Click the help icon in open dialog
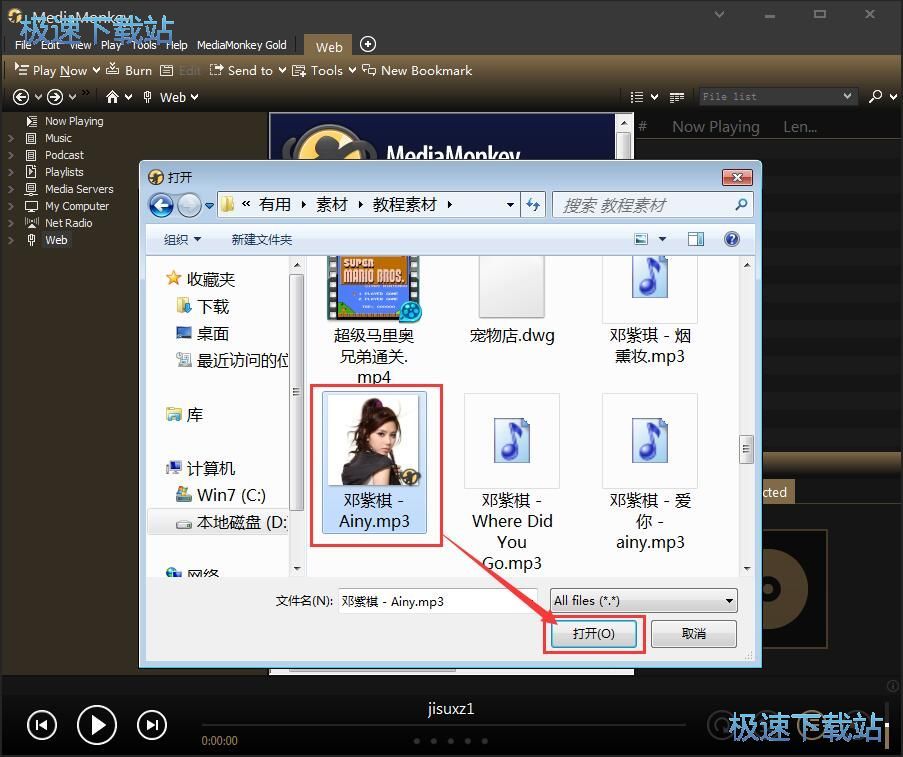 731,239
